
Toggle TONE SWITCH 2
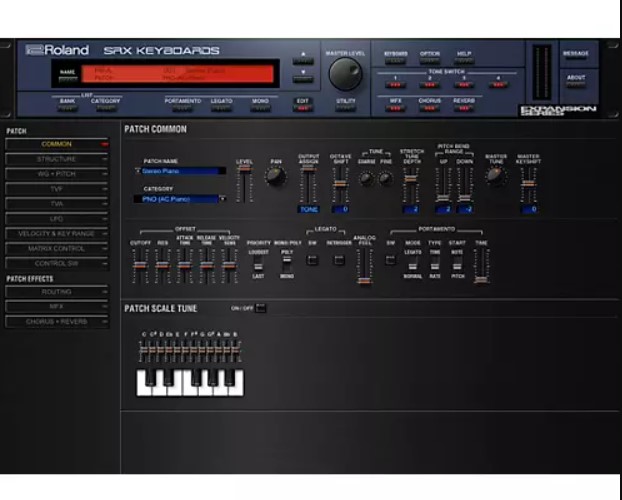(x=430, y=85)
